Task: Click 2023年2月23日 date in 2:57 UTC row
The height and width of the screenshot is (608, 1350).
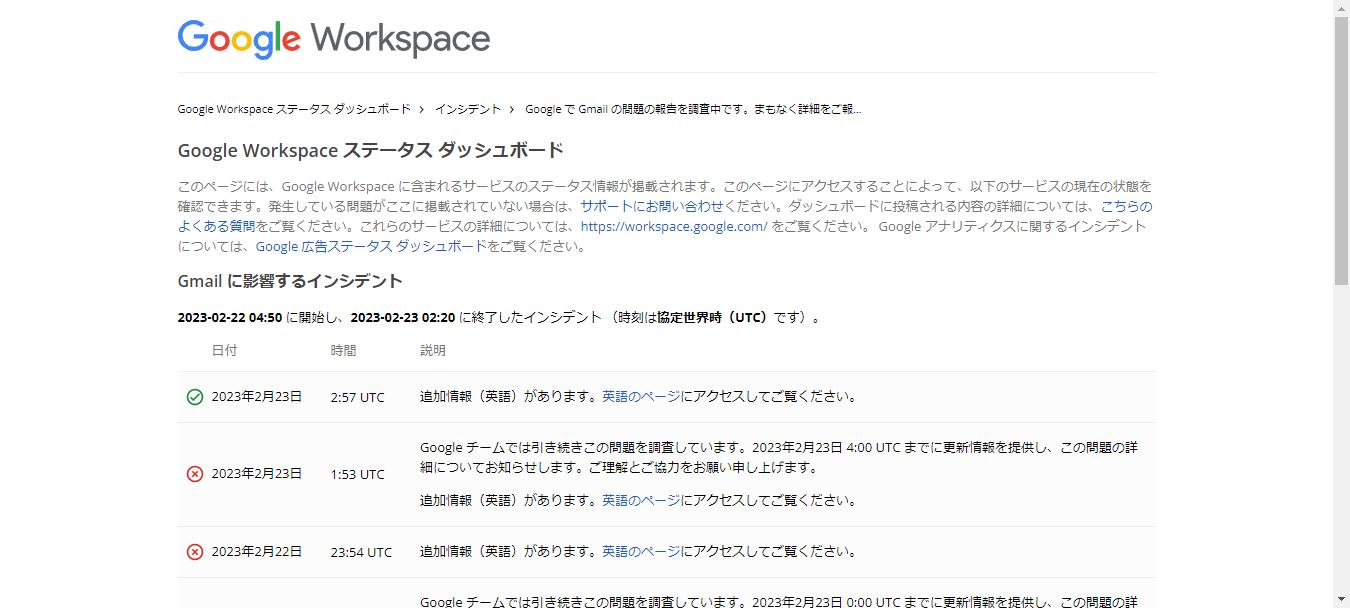Action: point(257,396)
